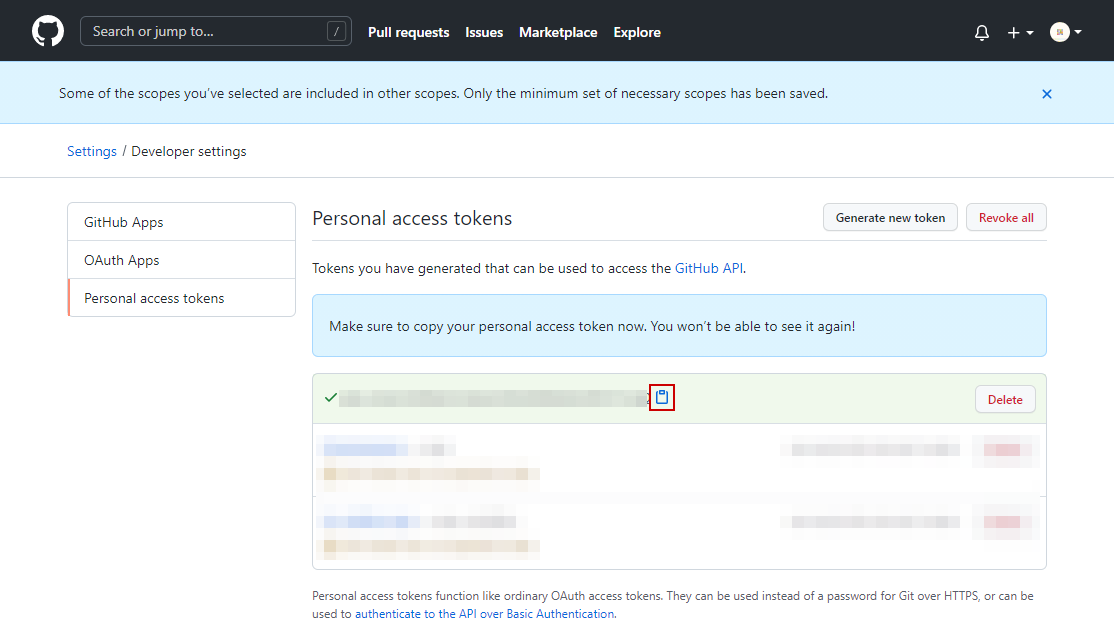This screenshot has width=1114, height=628.
Task: Go to Issues in the header
Action: coord(484,33)
